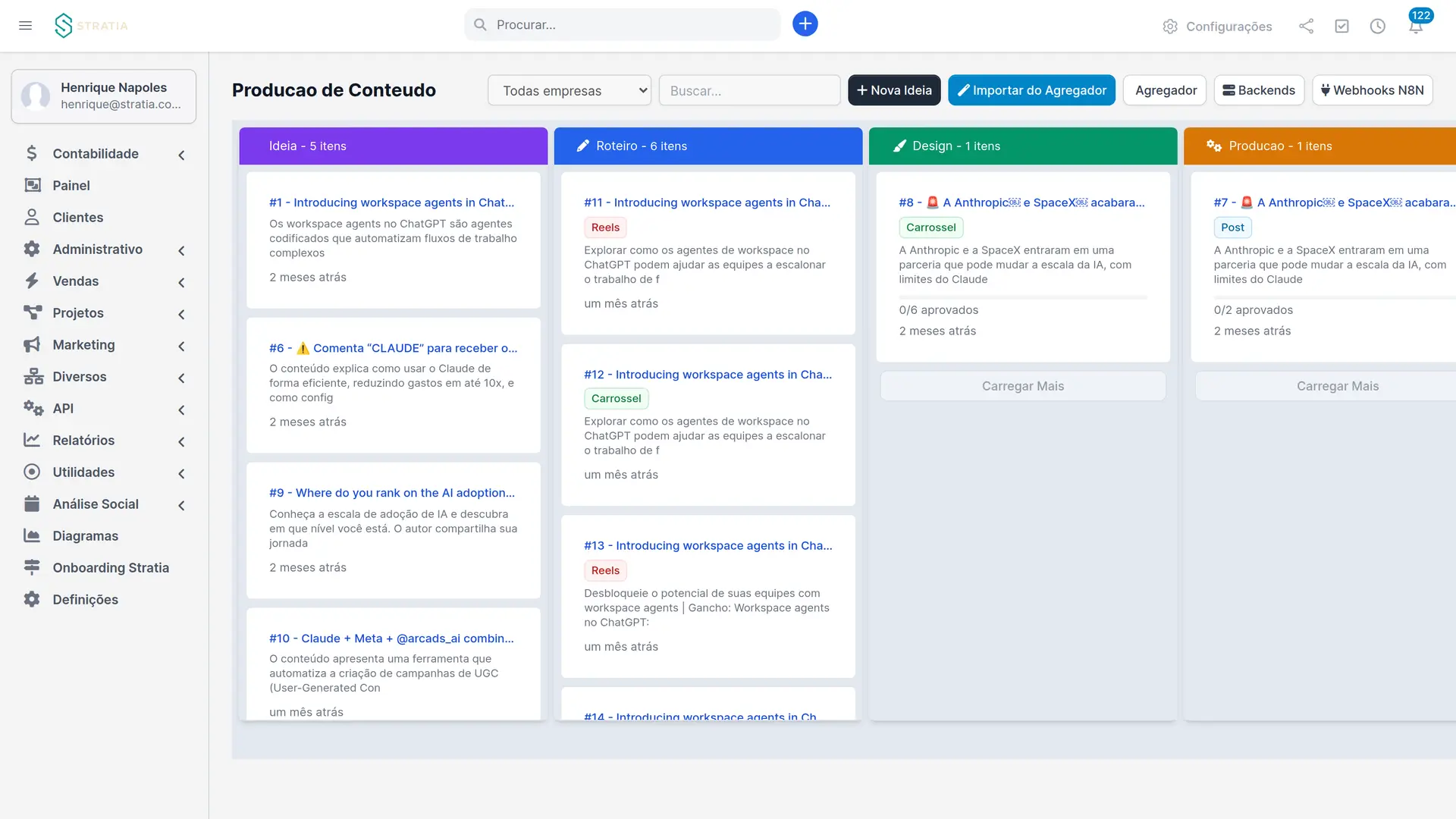Screen dimensions: 1456x819
Task: Open the share icon in header
Action: coord(1306,27)
